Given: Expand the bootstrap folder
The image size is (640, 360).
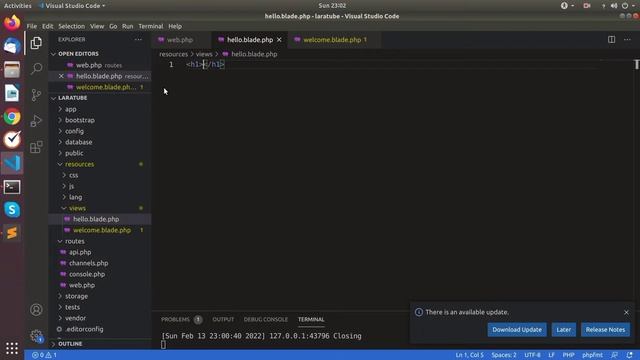Looking at the screenshot, I should (x=80, y=120).
